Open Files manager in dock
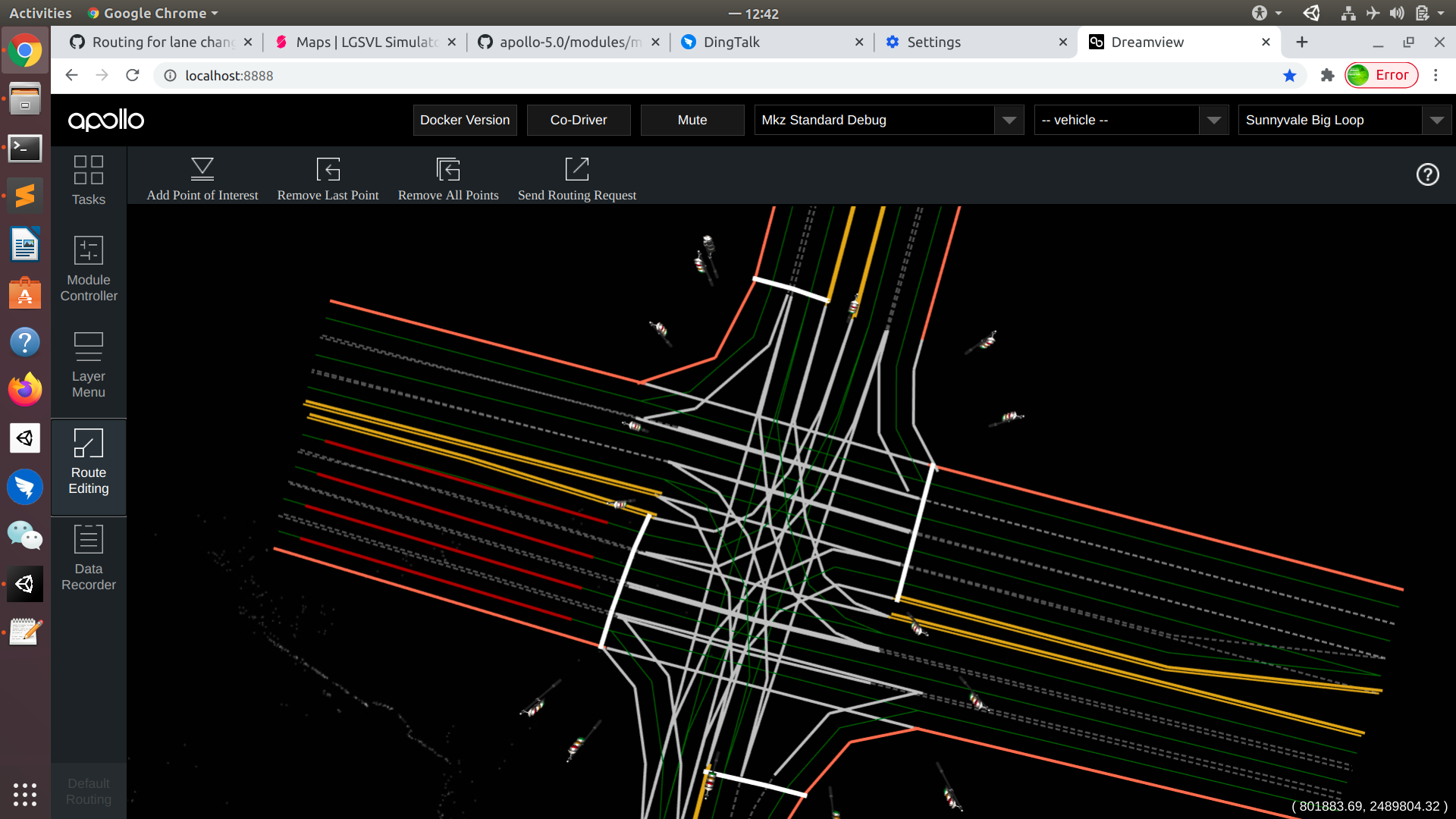Screen dimensions: 1456x819 (25, 99)
